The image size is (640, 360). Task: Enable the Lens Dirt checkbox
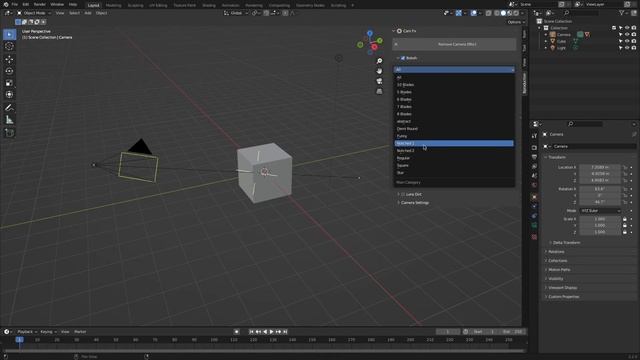(x=403, y=194)
